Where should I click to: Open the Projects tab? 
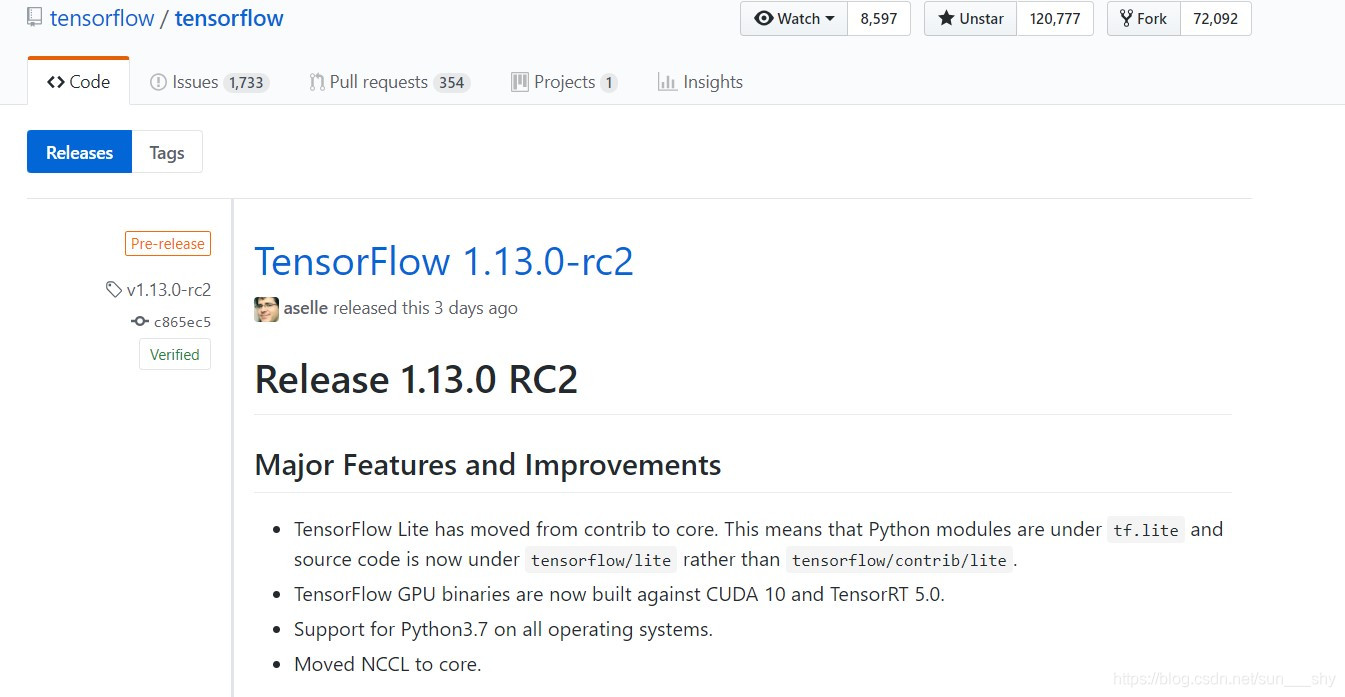564,82
